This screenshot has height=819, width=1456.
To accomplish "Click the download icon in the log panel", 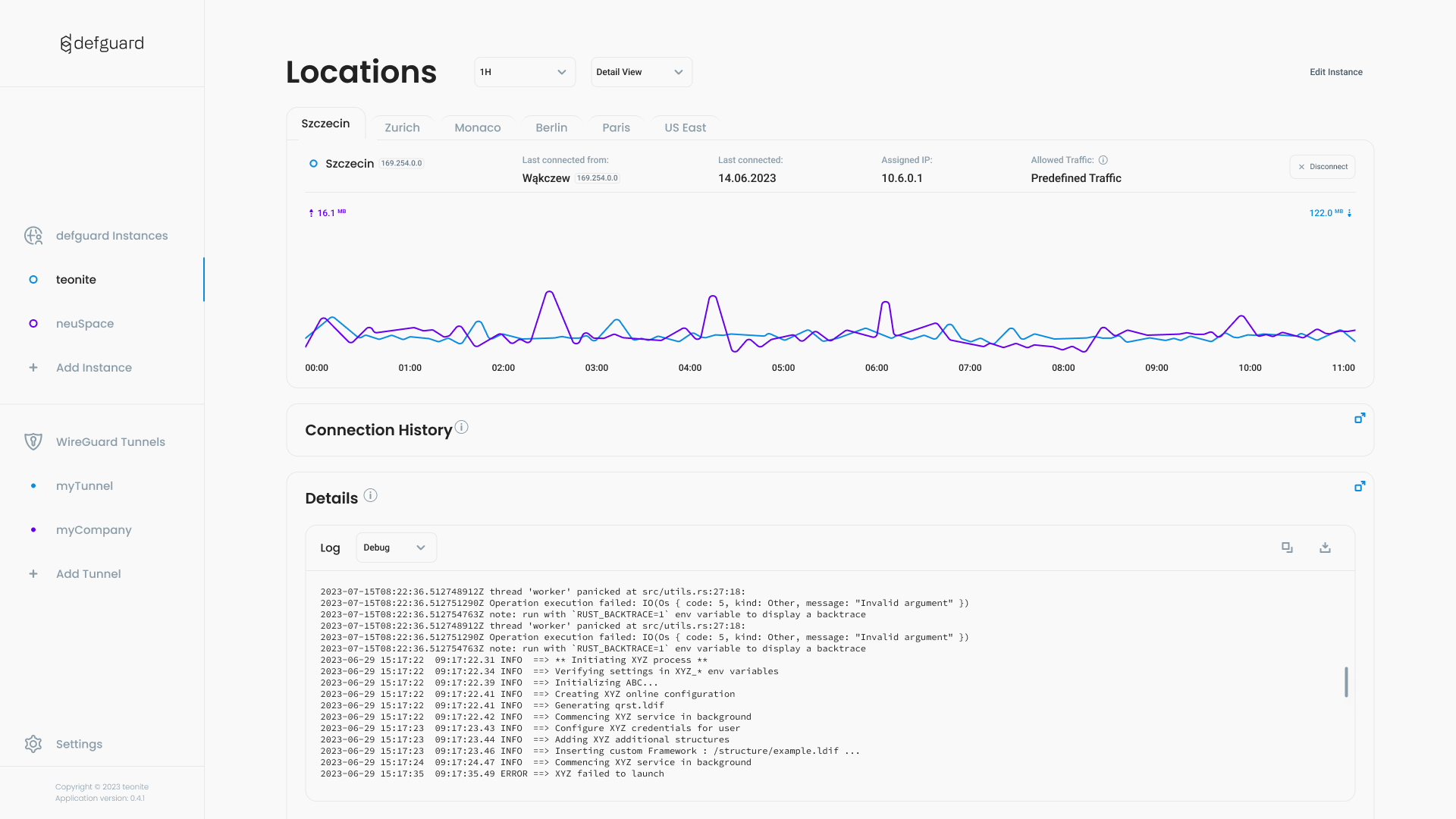I will coord(1325,547).
